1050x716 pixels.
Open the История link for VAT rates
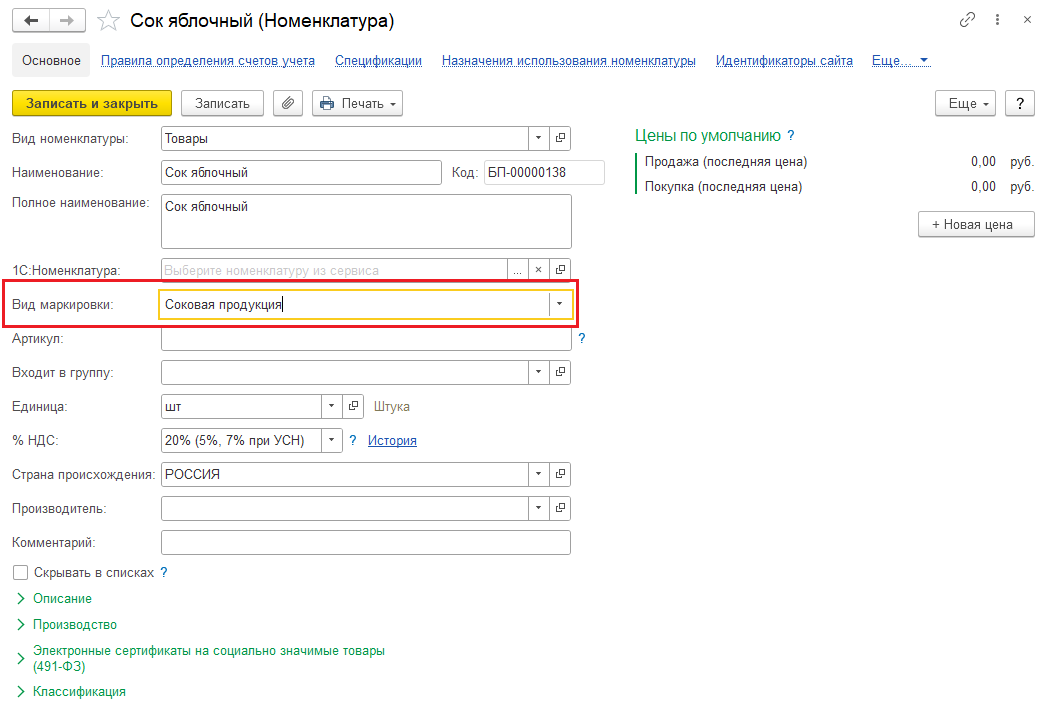click(x=392, y=440)
